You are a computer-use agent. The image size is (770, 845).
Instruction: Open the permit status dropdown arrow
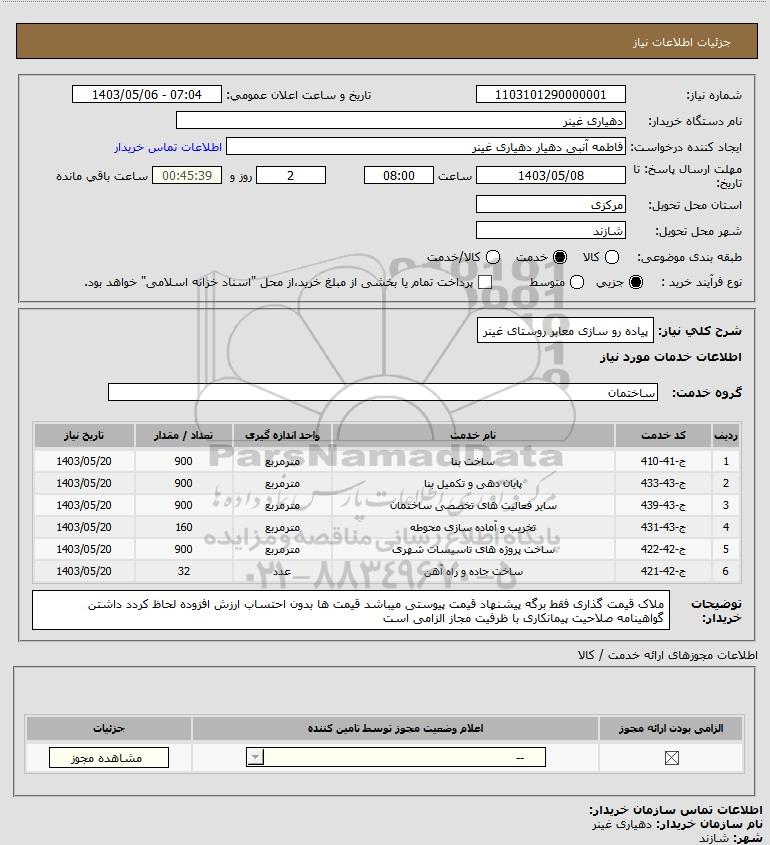click(x=255, y=758)
